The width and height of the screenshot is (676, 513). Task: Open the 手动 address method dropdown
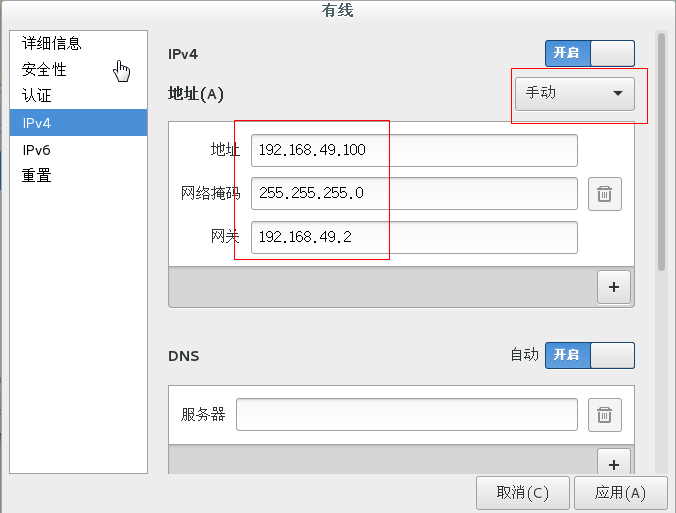pos(575,94)
